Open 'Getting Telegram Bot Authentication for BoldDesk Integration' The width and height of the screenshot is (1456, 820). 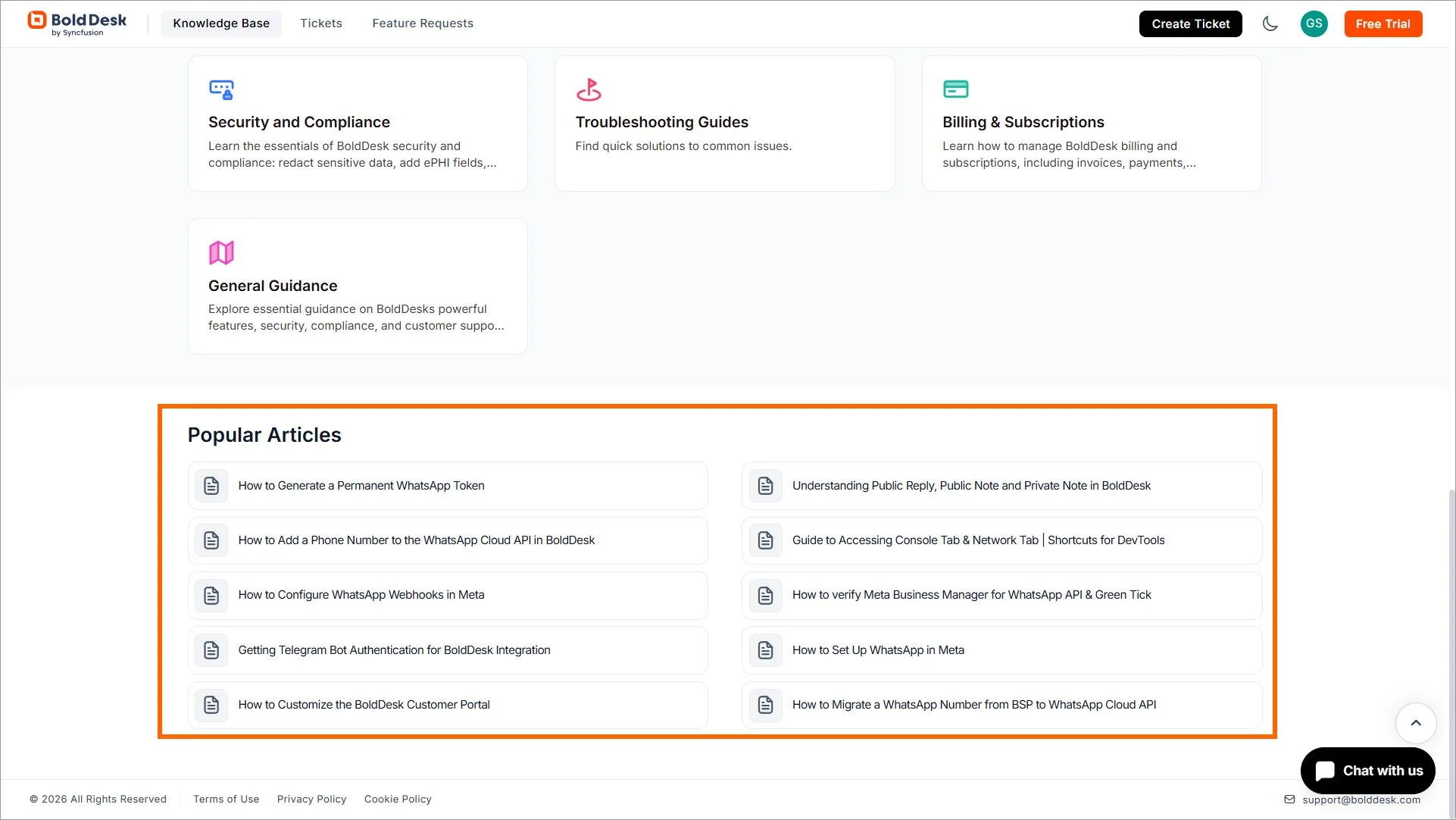pos(447,650)
